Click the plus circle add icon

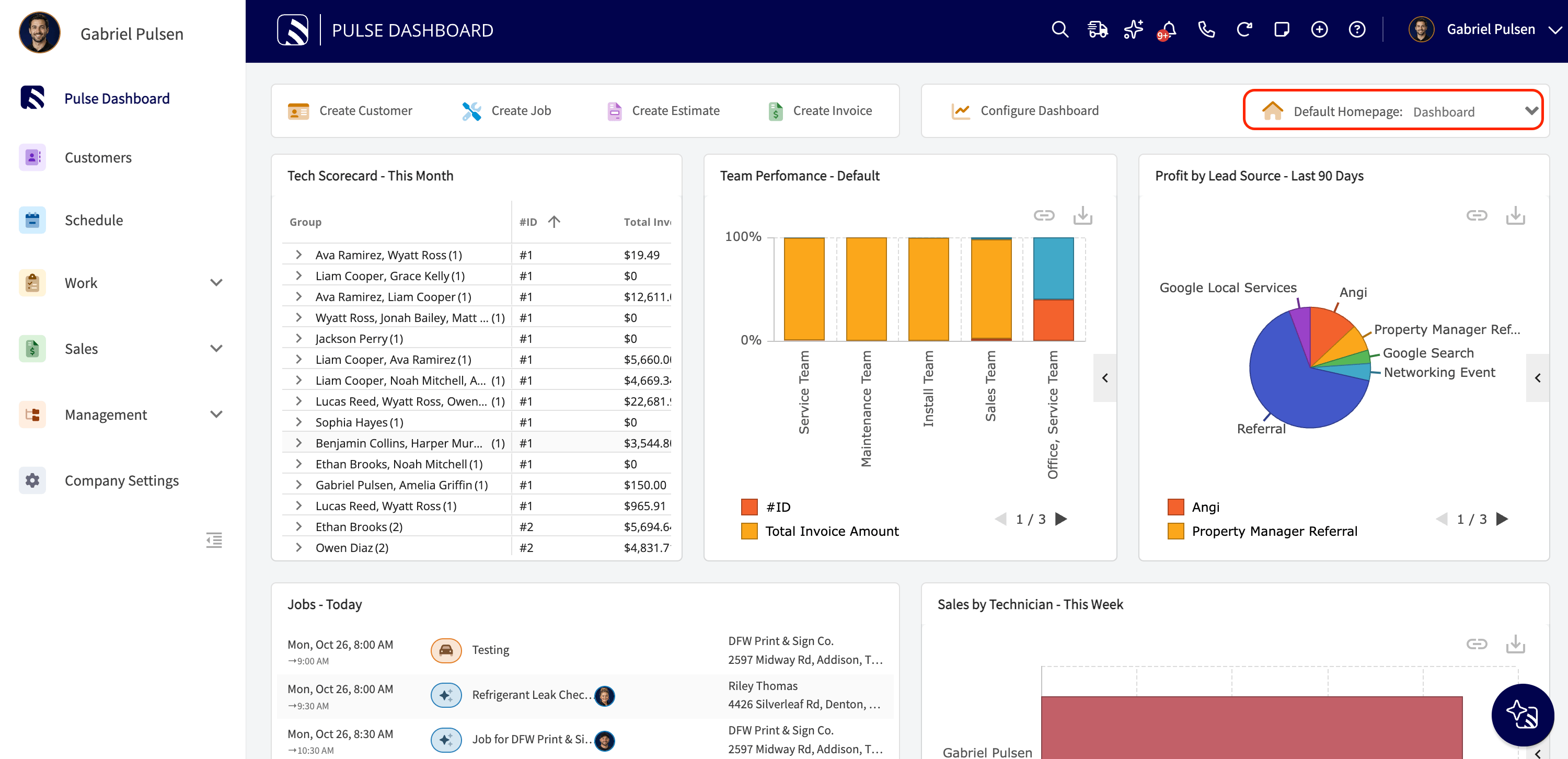pyautogui.click(x=1319, y=29)
